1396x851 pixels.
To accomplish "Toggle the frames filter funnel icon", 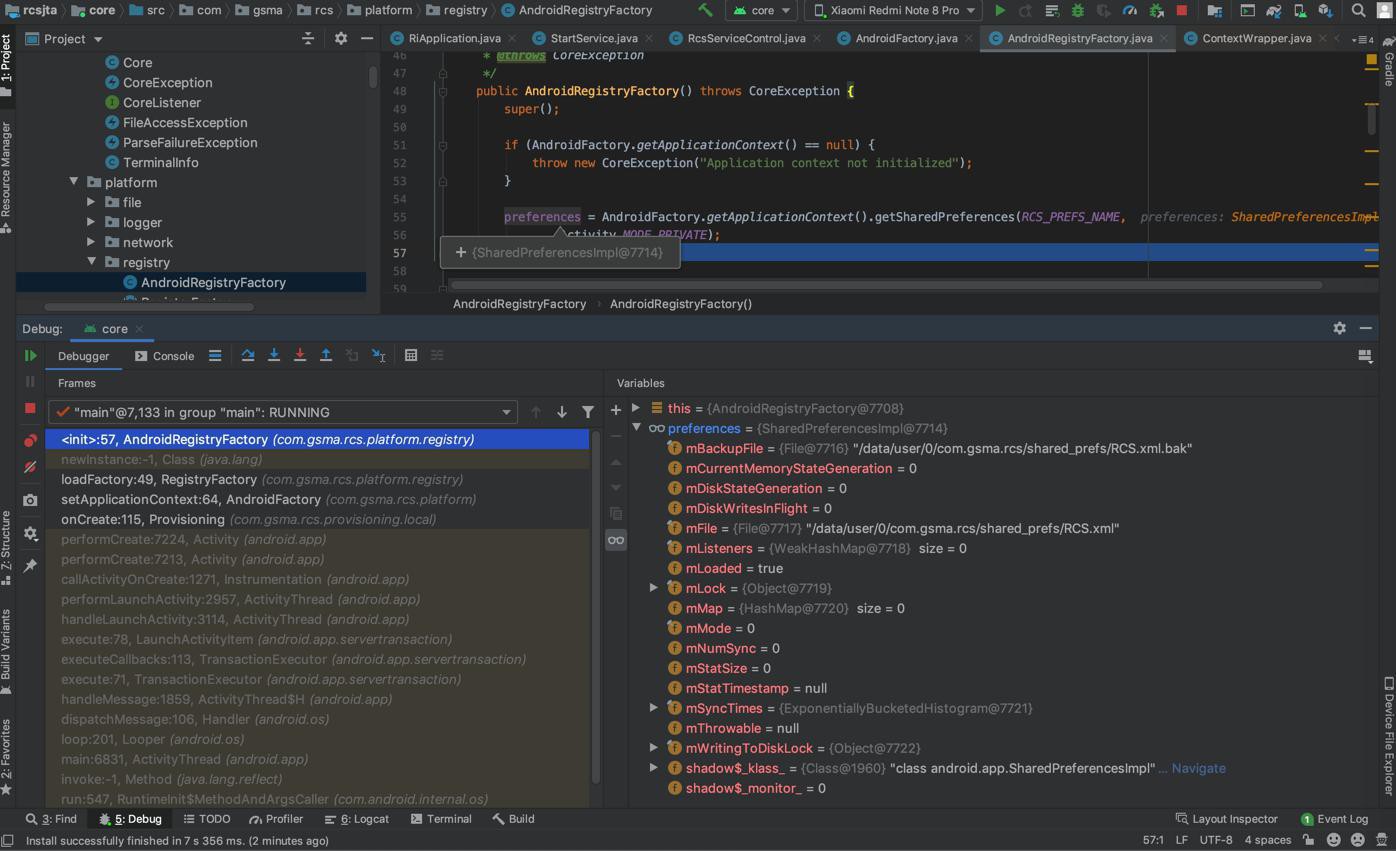I will pyautogui.click(x=588, y=412).
